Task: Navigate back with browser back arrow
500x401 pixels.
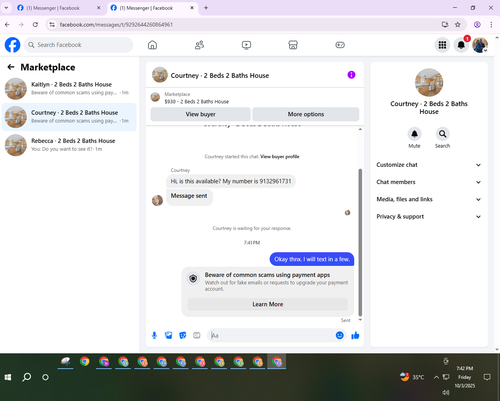Action: click(x=7, y=24)
